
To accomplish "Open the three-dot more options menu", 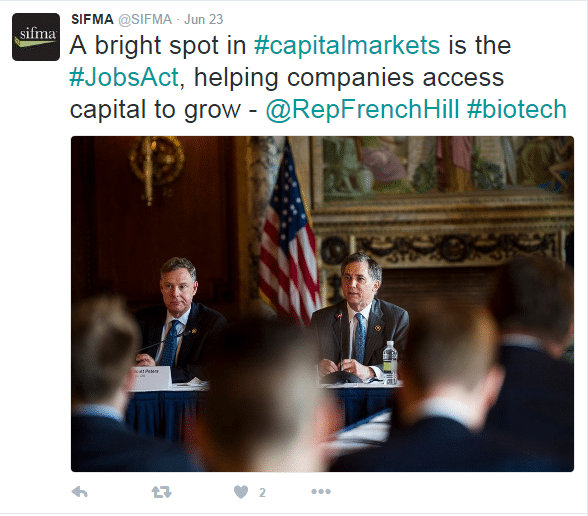I will (x=321, y=491).
